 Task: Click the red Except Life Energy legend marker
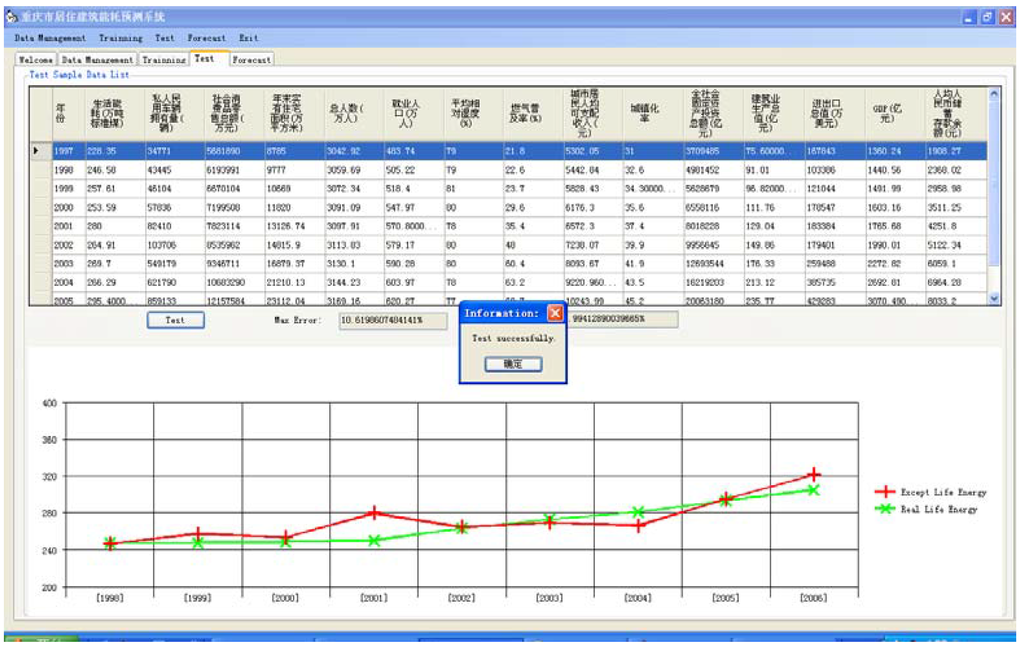pyautogui.click(x=884, y=492)
